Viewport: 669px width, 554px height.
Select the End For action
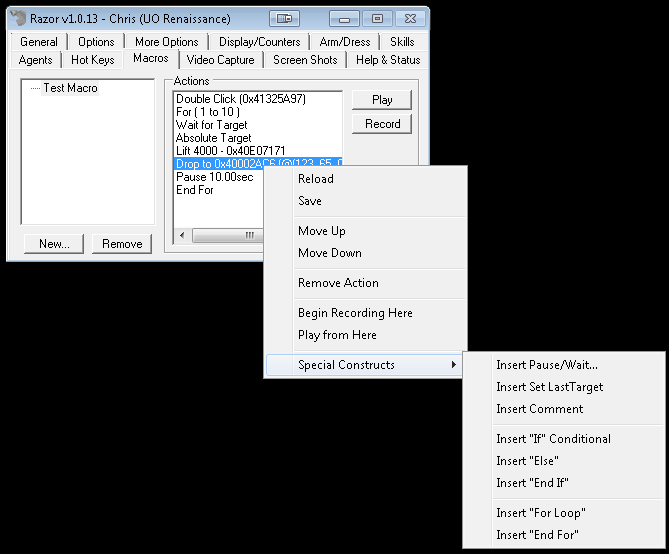[219, 190]
